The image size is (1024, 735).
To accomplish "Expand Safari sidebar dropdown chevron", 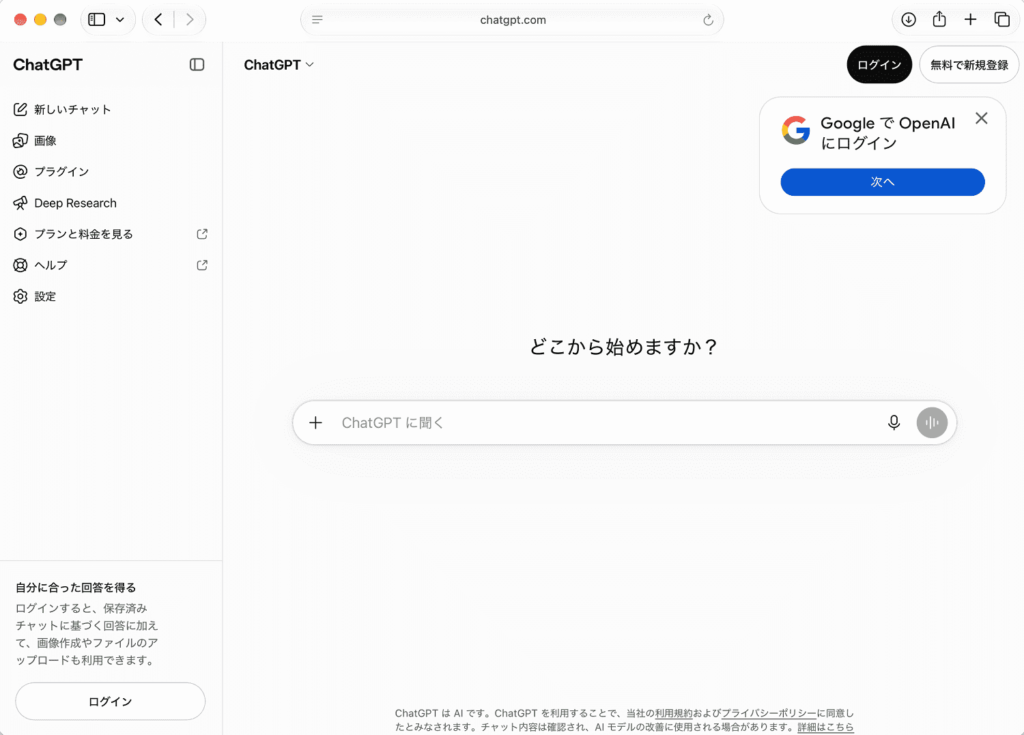I will [x=120, y=20].
